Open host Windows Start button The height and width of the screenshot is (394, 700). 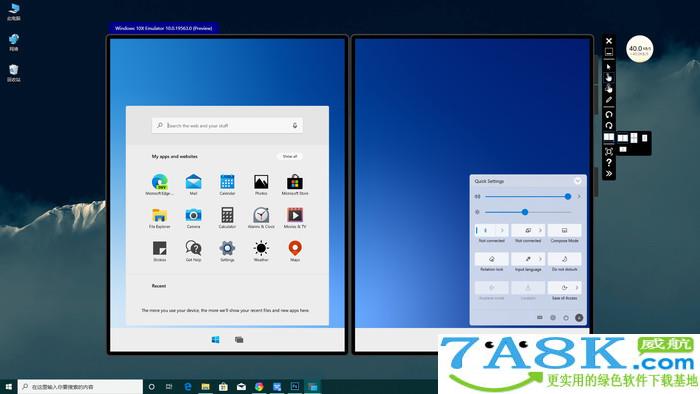tap(8, 387)
